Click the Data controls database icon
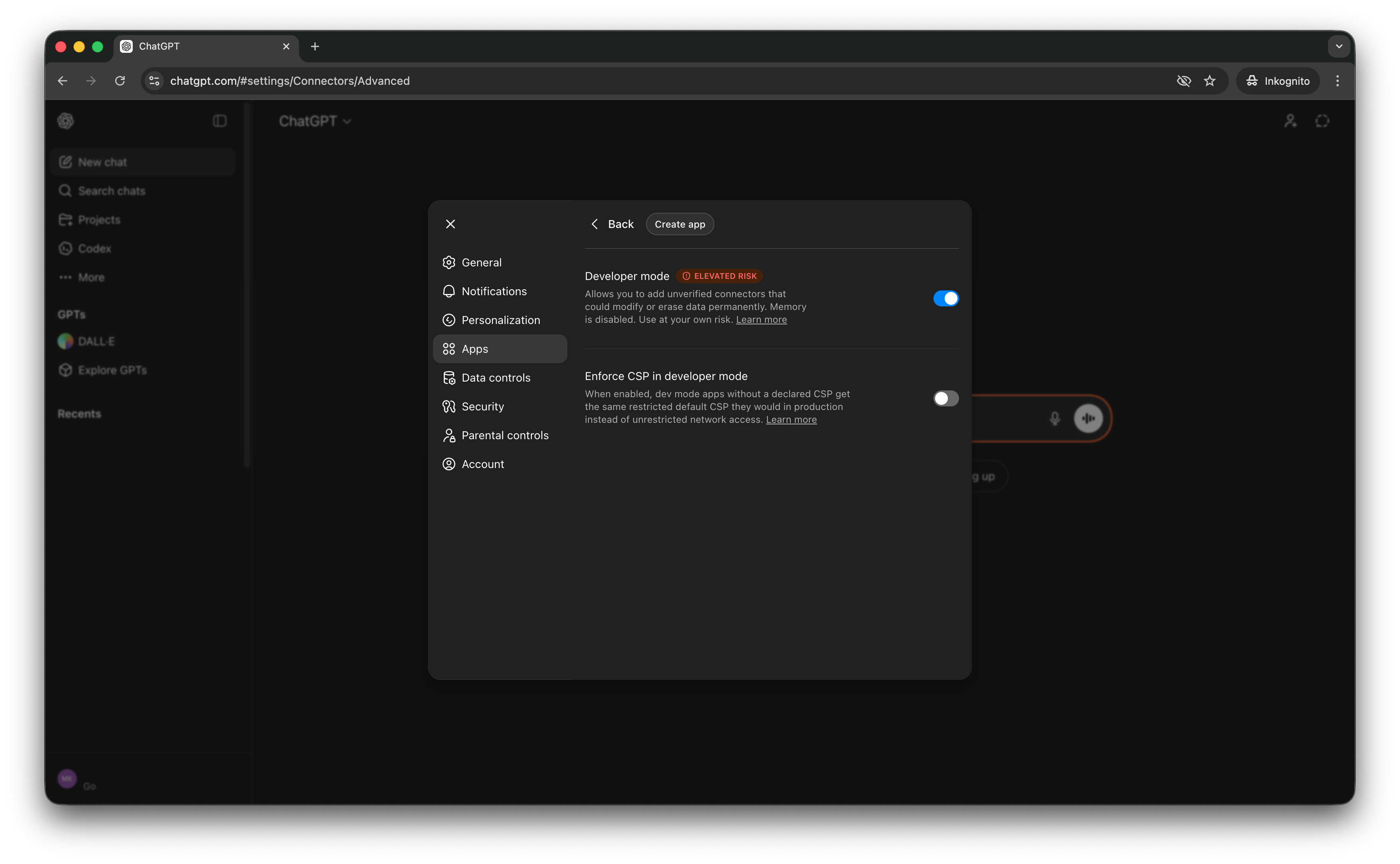Screen dimensions: 1400x864 pos(449,378)
